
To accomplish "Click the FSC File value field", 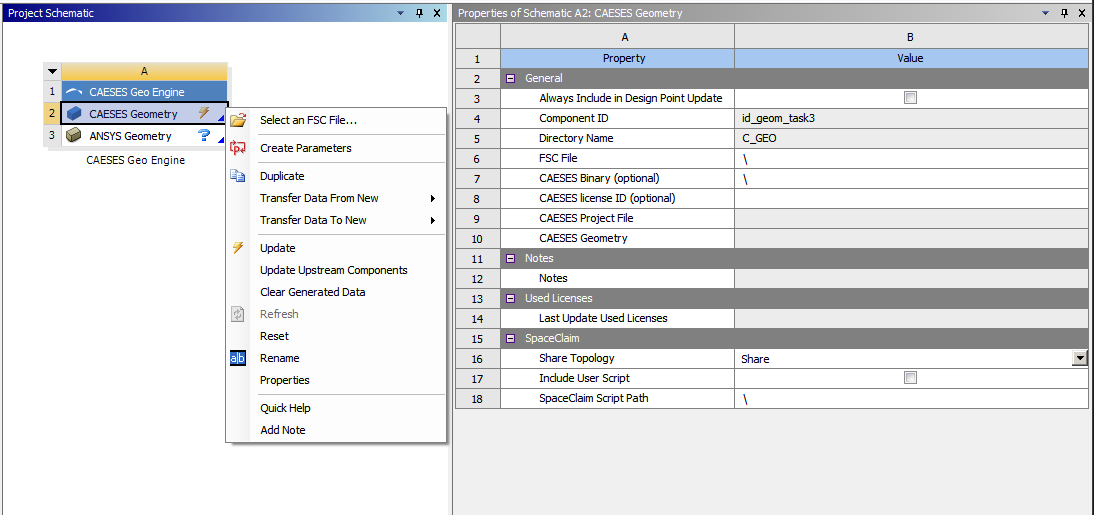I will (911, 158).
